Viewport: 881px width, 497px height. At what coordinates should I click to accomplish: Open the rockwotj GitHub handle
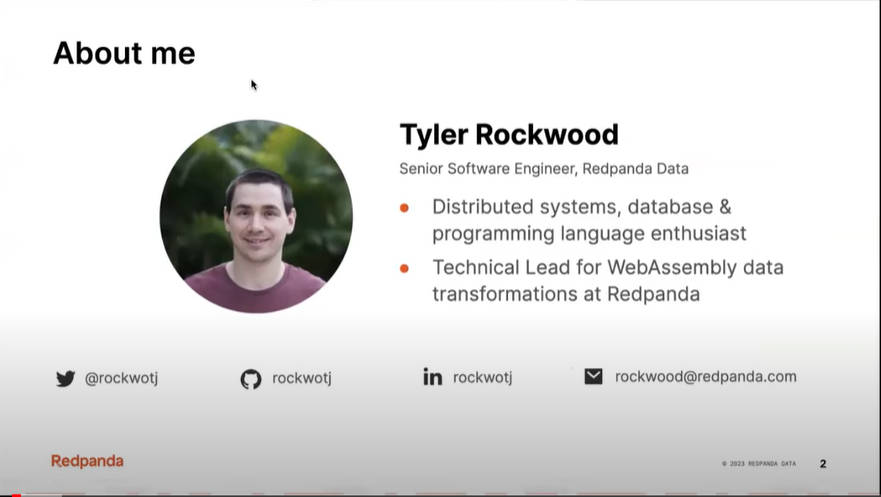pos(302,378)
